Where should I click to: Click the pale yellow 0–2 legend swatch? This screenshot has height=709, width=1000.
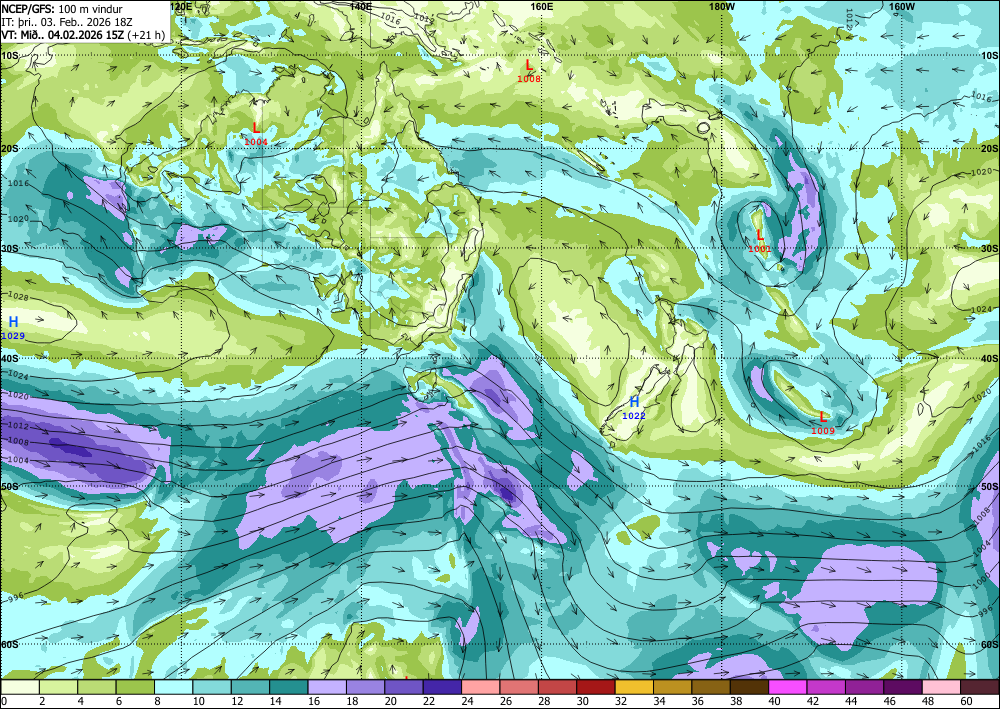click(20, 687)
